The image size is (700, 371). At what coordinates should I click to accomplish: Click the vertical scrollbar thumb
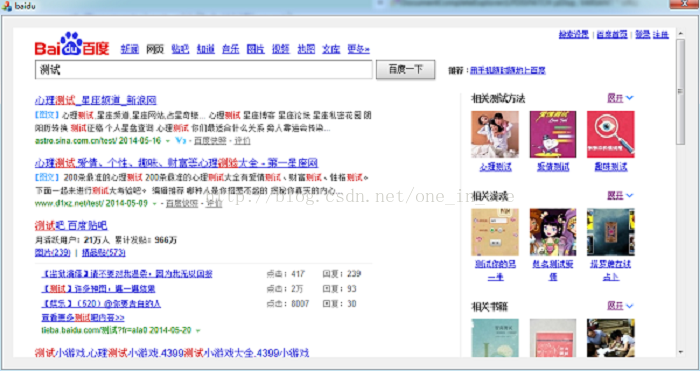(680, 92)
